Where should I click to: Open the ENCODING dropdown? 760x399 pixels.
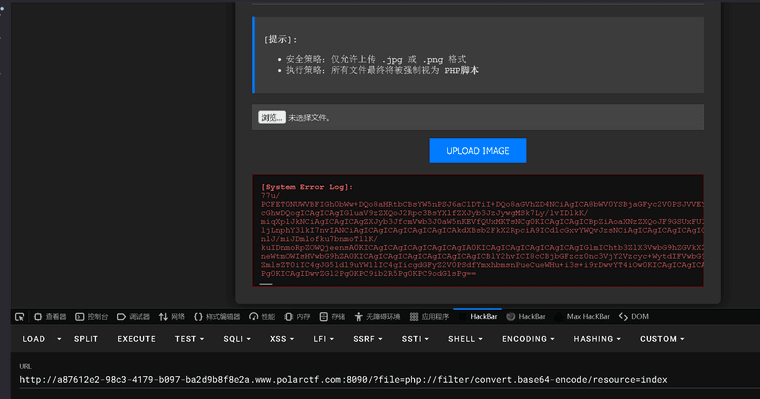(x=528, y=339)
